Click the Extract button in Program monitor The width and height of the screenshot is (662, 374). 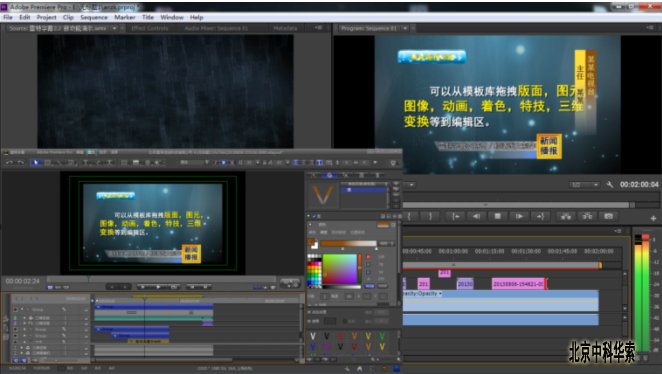587,216
